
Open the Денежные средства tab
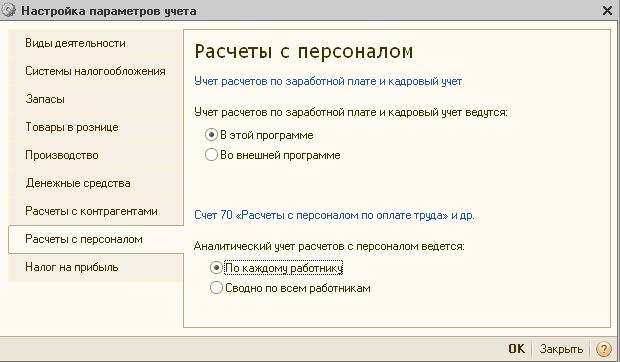(96, 183)
